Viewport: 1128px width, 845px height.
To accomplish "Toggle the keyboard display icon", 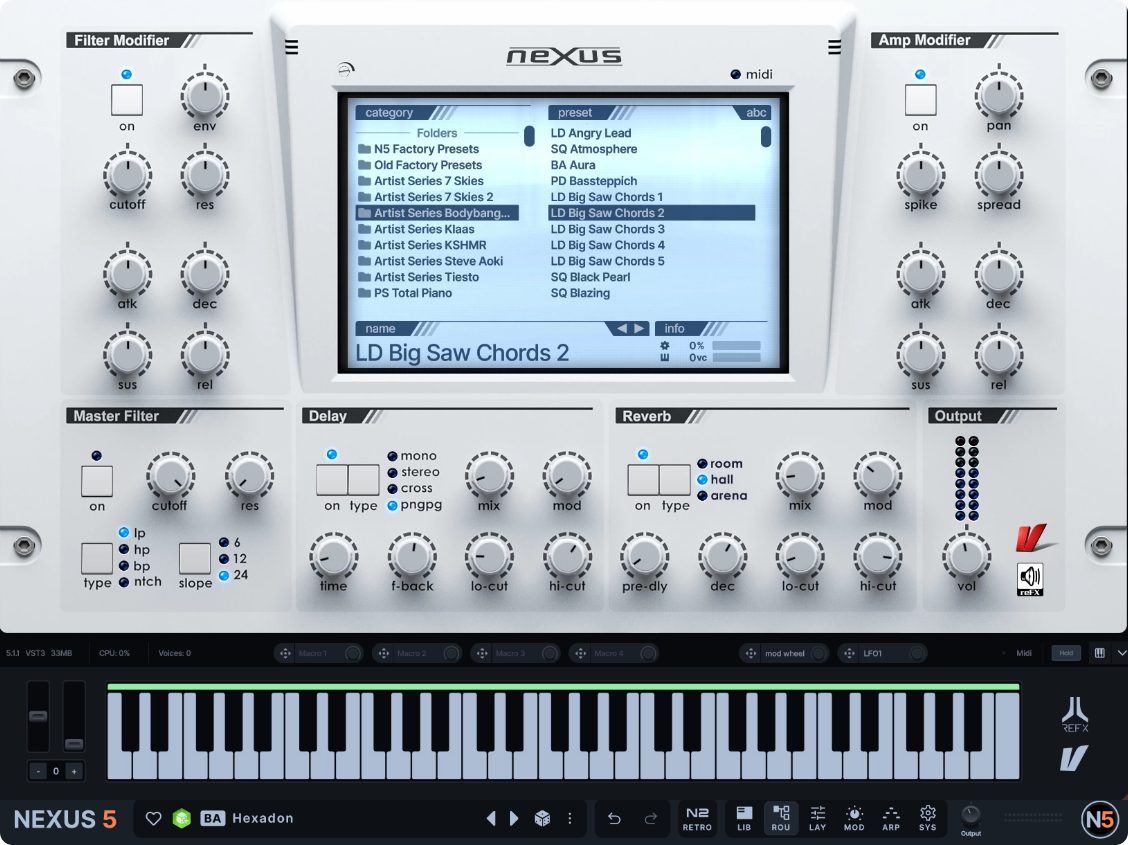I will 1100,653.
